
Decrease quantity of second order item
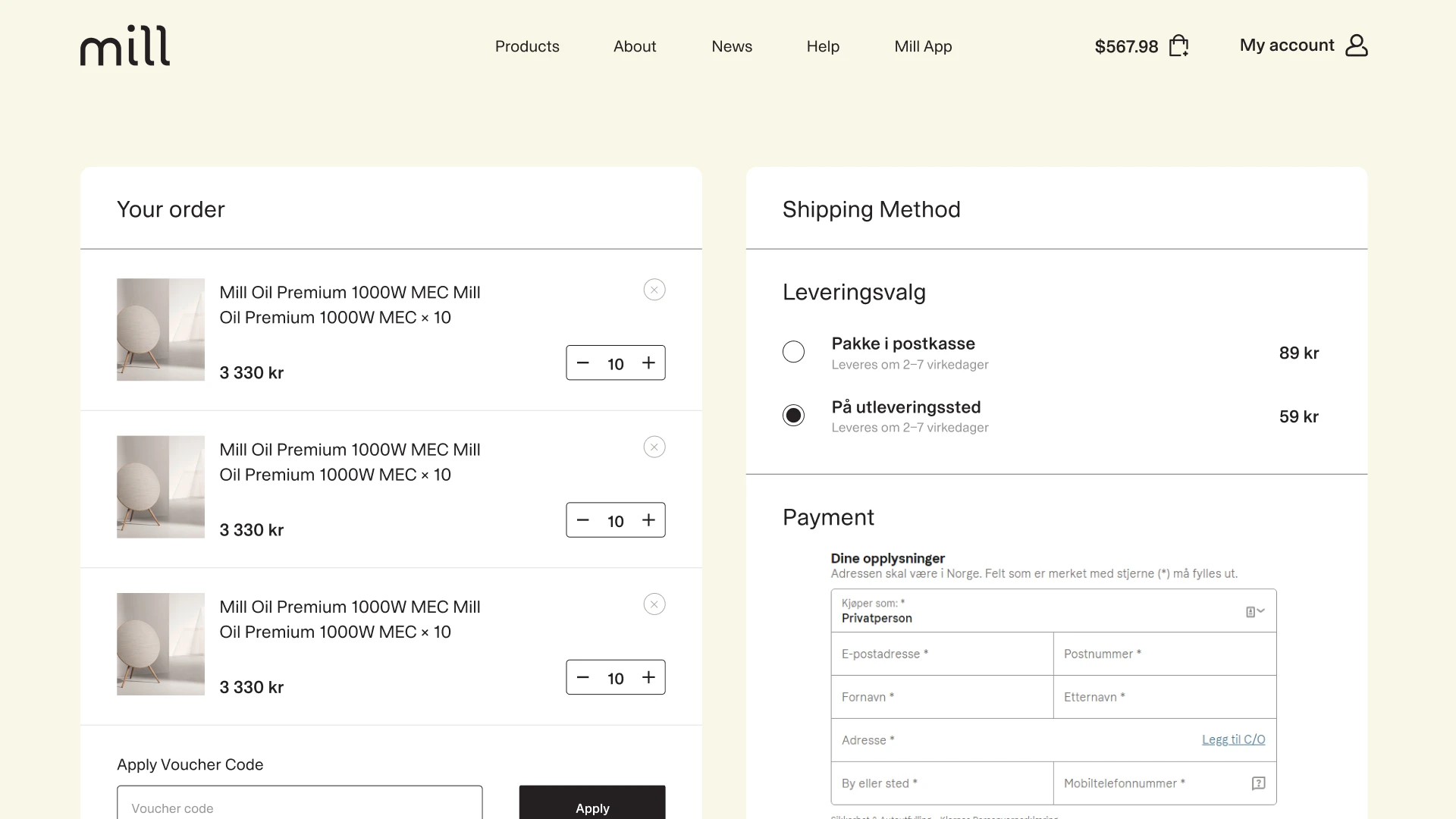[x=582, y=519]
